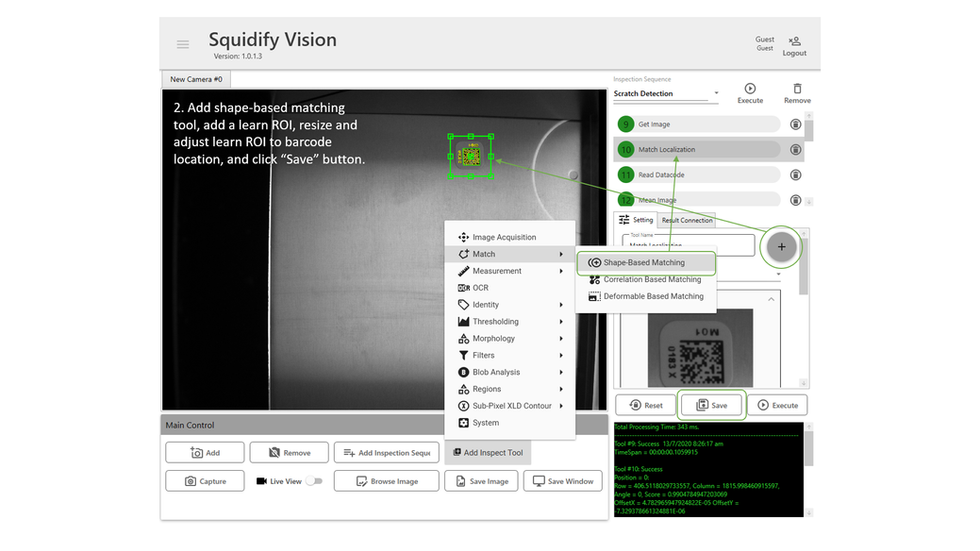Delete the Match Localization step
This screenshot has height=551, width=980.
point(795,149)
